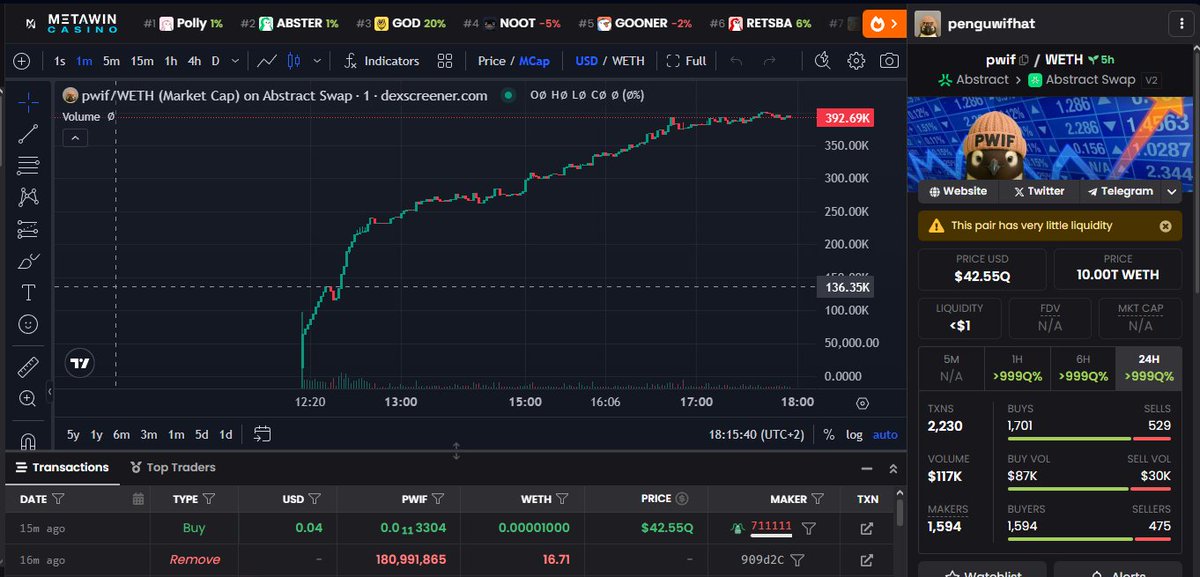This screenshot has width=1200, height=577.
Task: Open the token Twitter link
Action: click(1038, 191)
